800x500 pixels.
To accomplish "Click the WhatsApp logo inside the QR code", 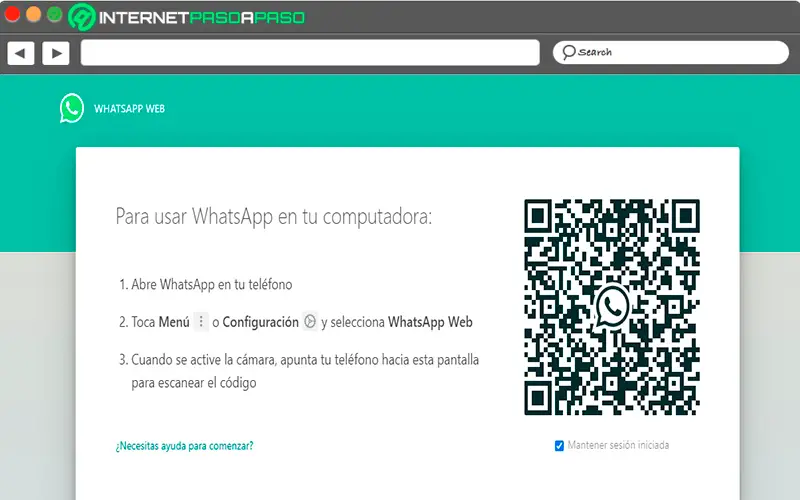I will pyautogui.click(x=612, y=307).
